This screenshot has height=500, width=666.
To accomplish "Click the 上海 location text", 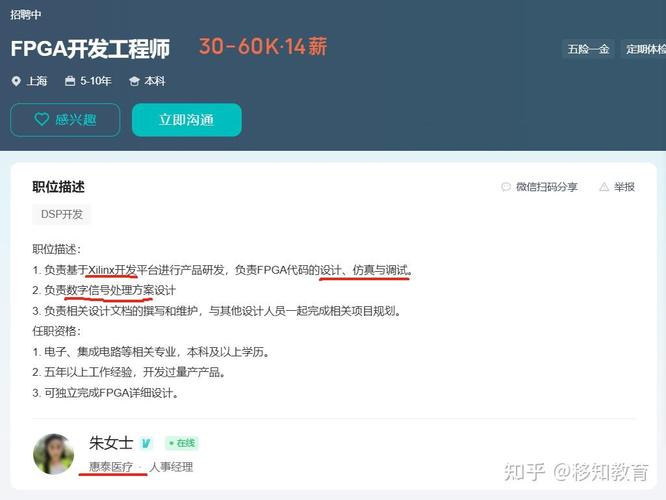I will point(37,81).
